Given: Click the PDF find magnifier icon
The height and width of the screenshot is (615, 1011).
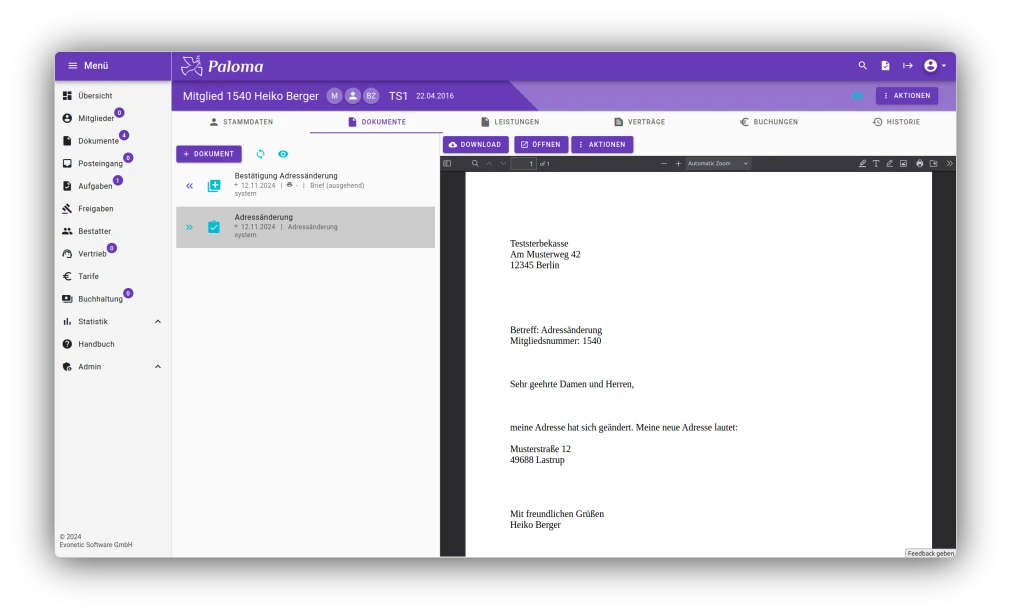Looking at the screenshot, I should pos(475,163).
